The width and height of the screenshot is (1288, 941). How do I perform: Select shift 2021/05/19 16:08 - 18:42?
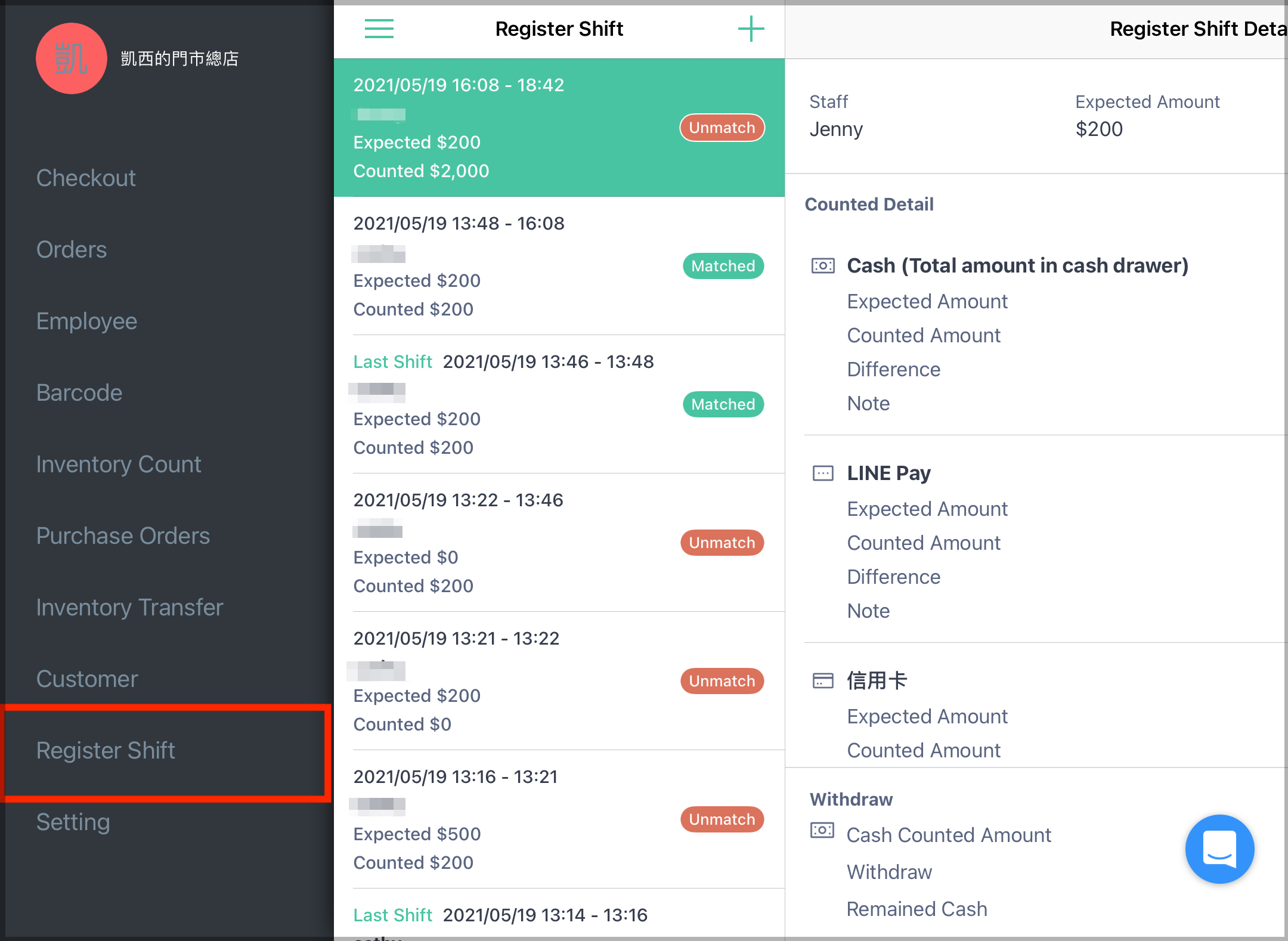559,128
